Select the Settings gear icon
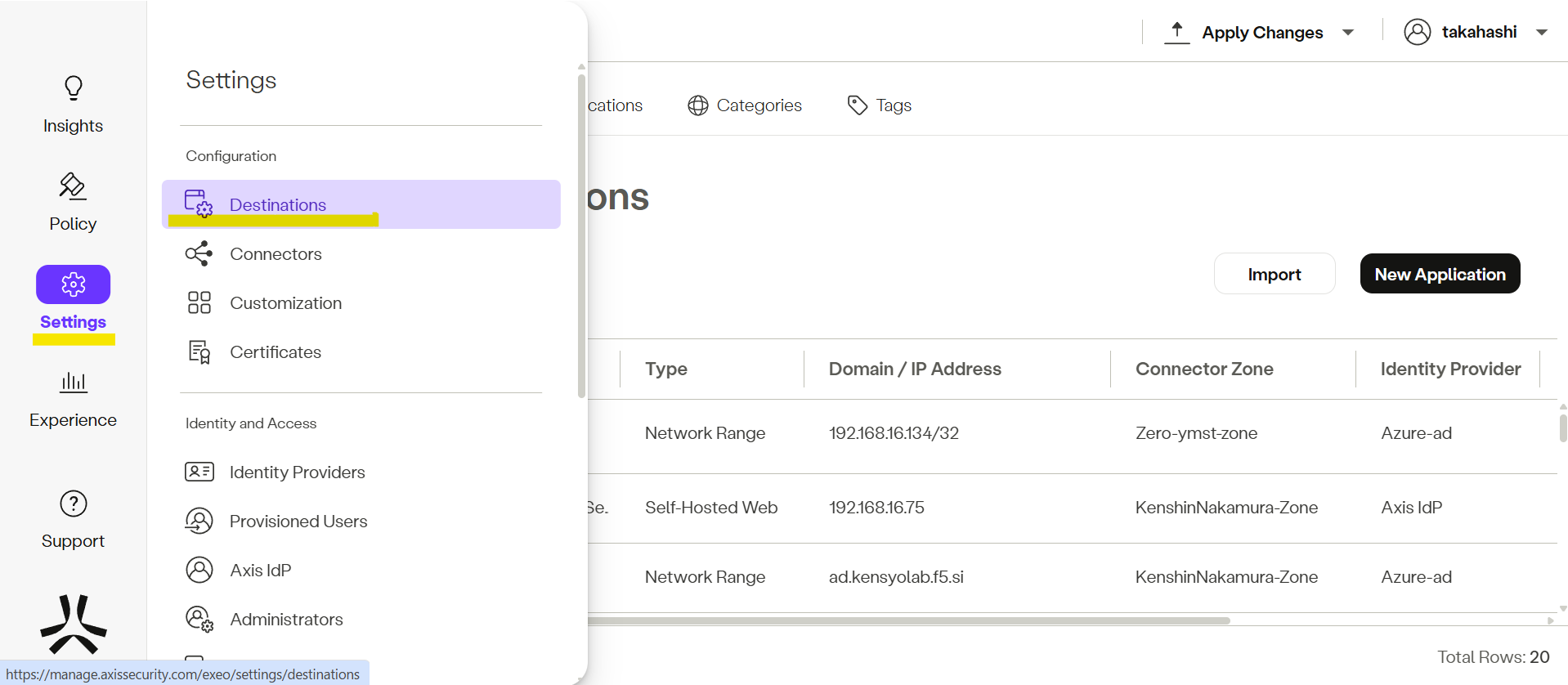 (x=73, y=284)
